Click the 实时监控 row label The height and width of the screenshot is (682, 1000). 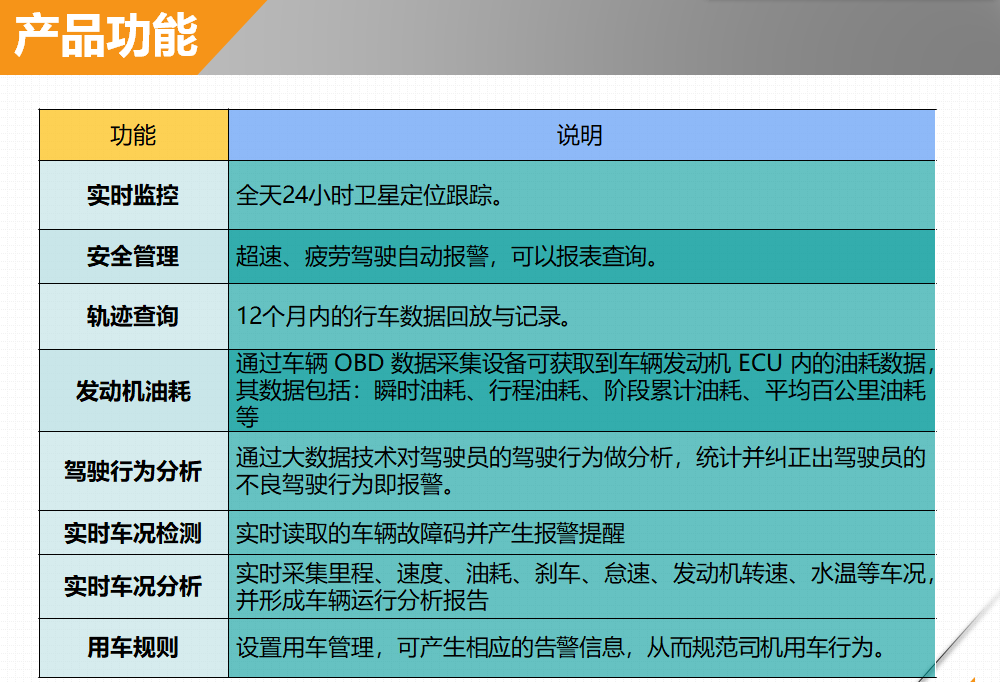coord(134,195)
